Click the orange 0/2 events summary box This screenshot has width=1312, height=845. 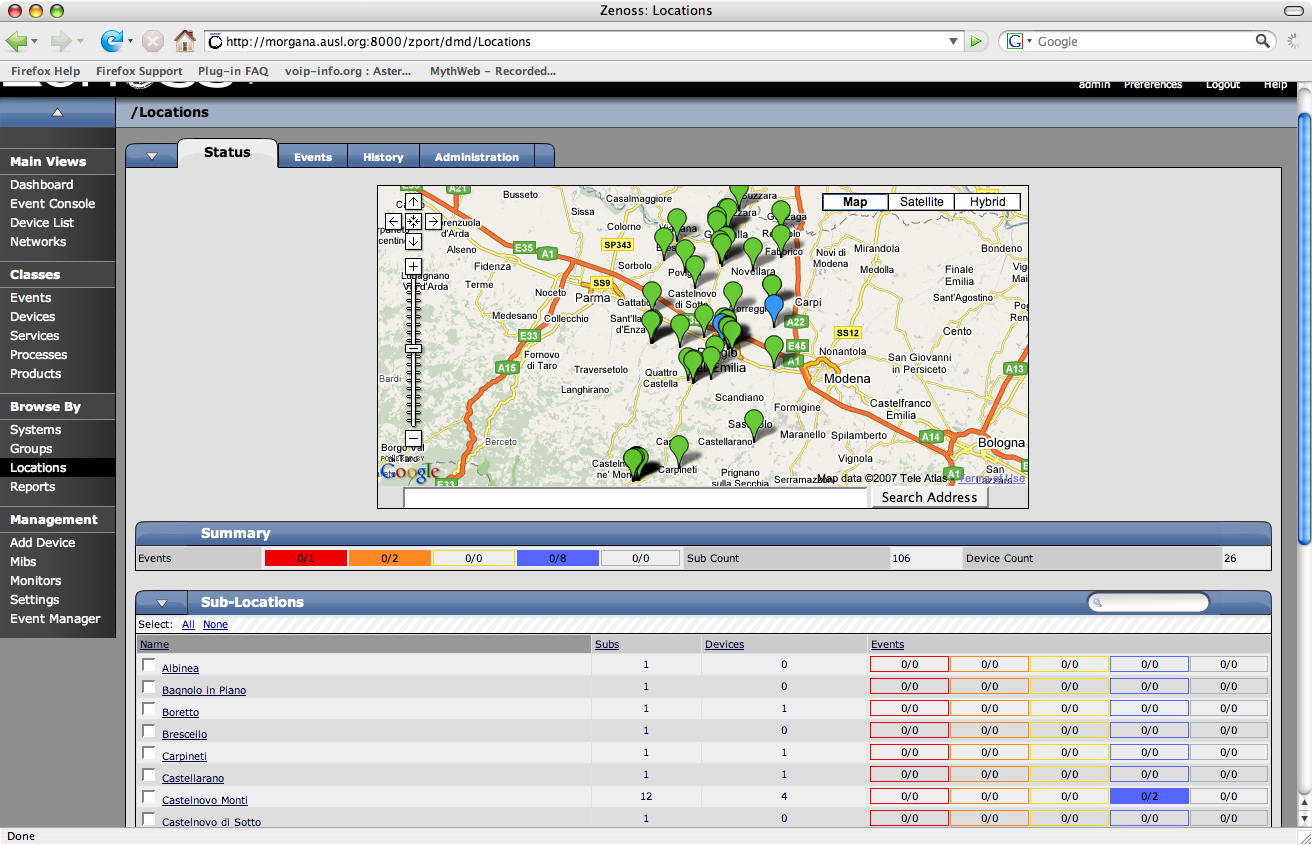[x=389, y=558]
